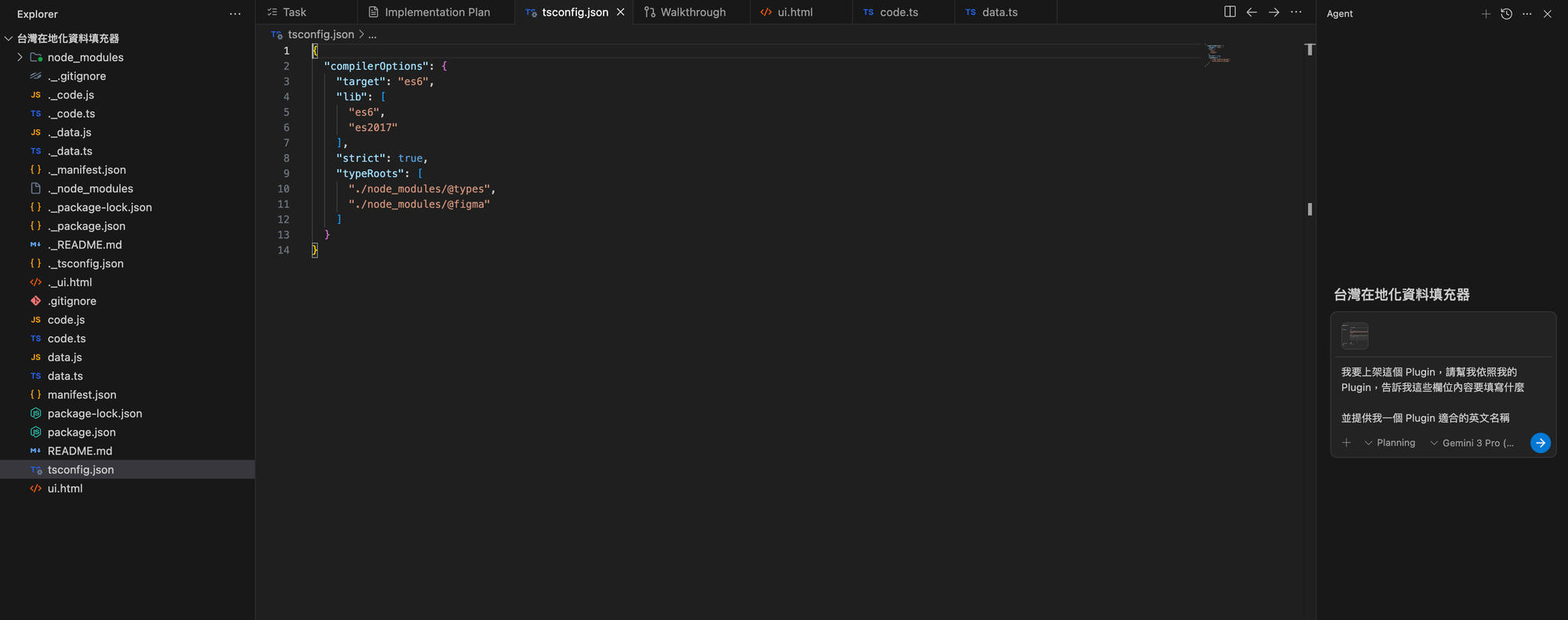
Task: Close the tsconfig.json tab
Action: pos(621,12)
